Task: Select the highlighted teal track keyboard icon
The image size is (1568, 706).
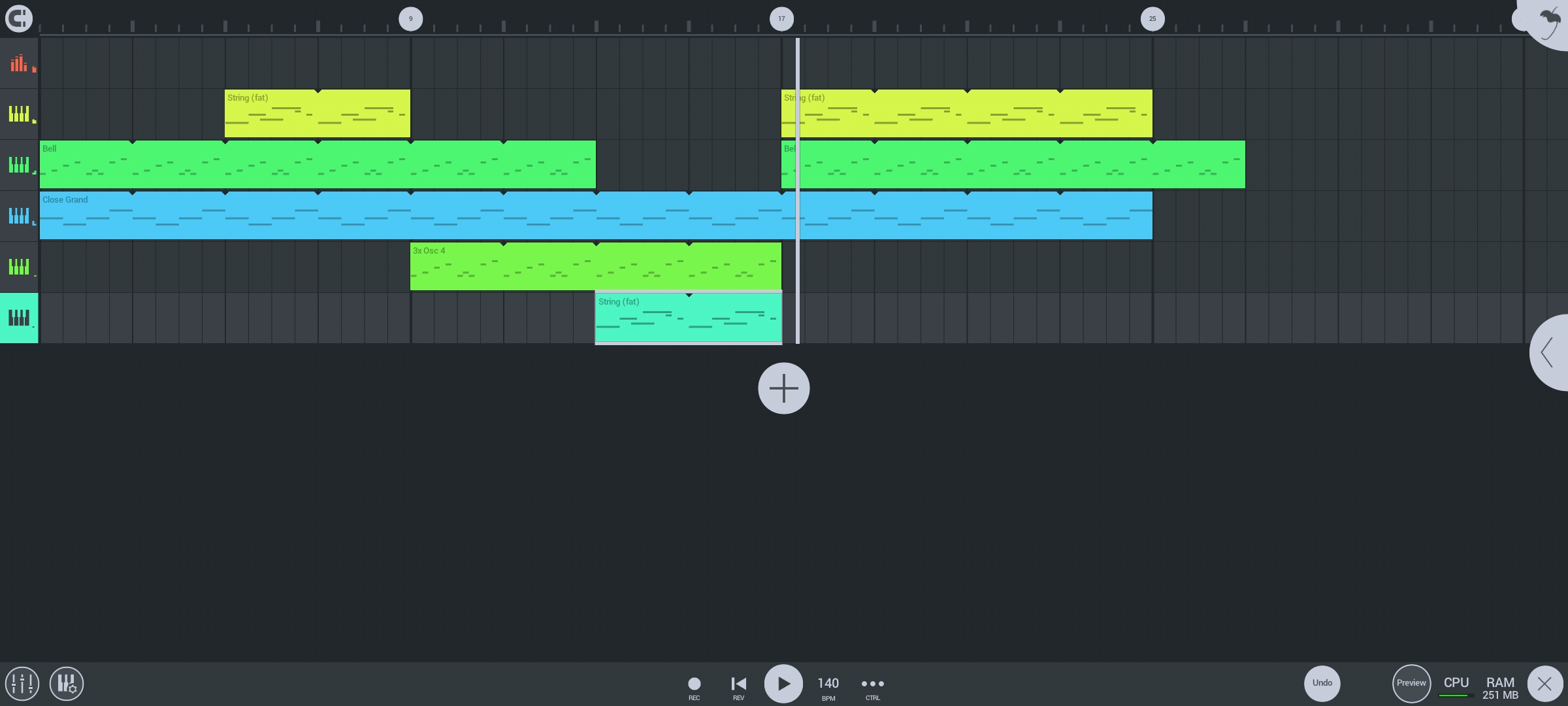Action: [x=19, y=318]
